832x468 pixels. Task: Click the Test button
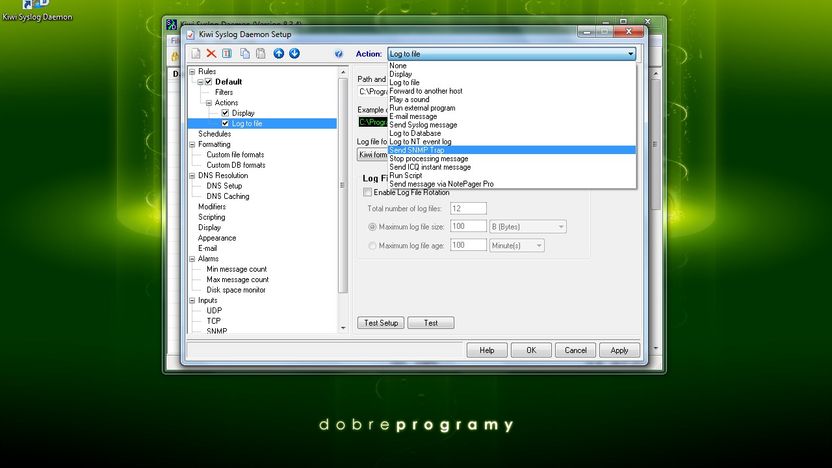[x=431, y=323]
